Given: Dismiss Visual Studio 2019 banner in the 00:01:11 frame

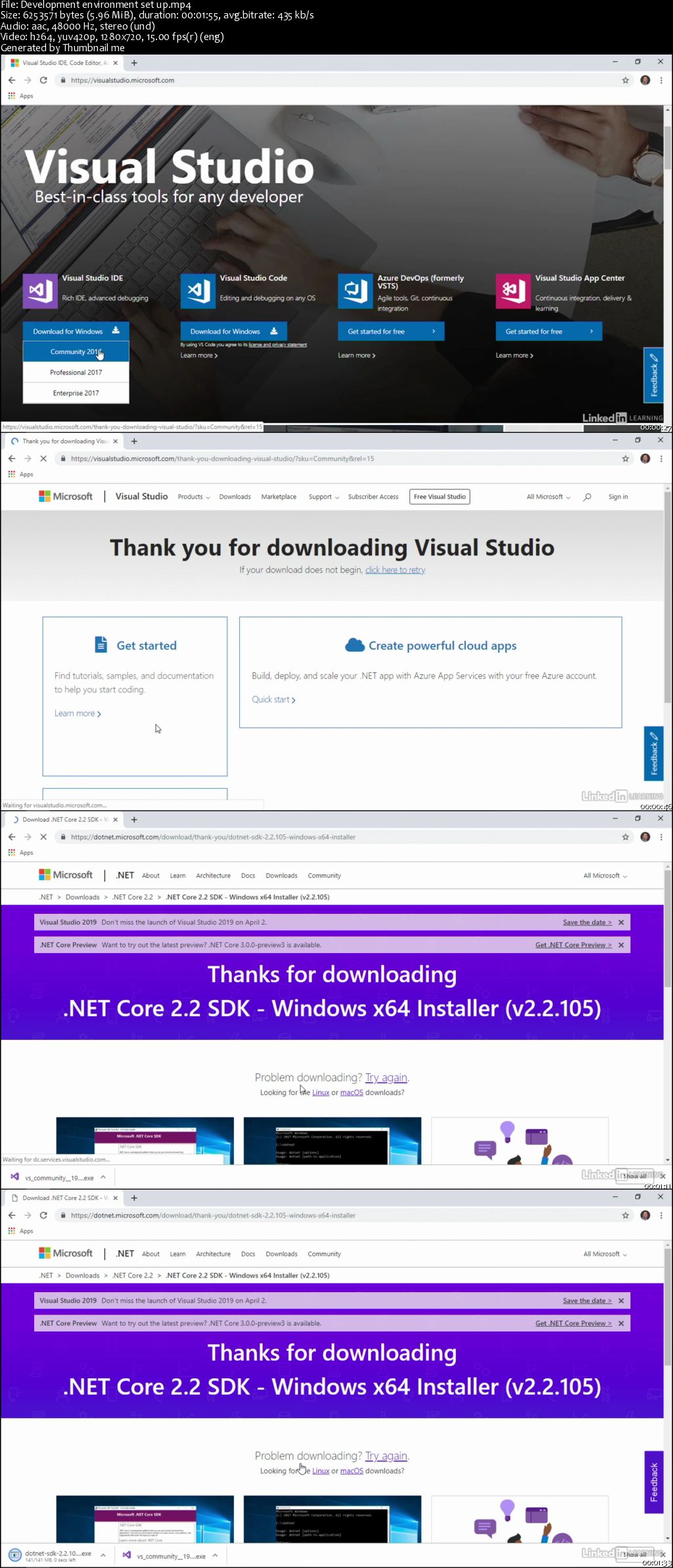Looking at the screenshot, I should [x=621, y=922].
